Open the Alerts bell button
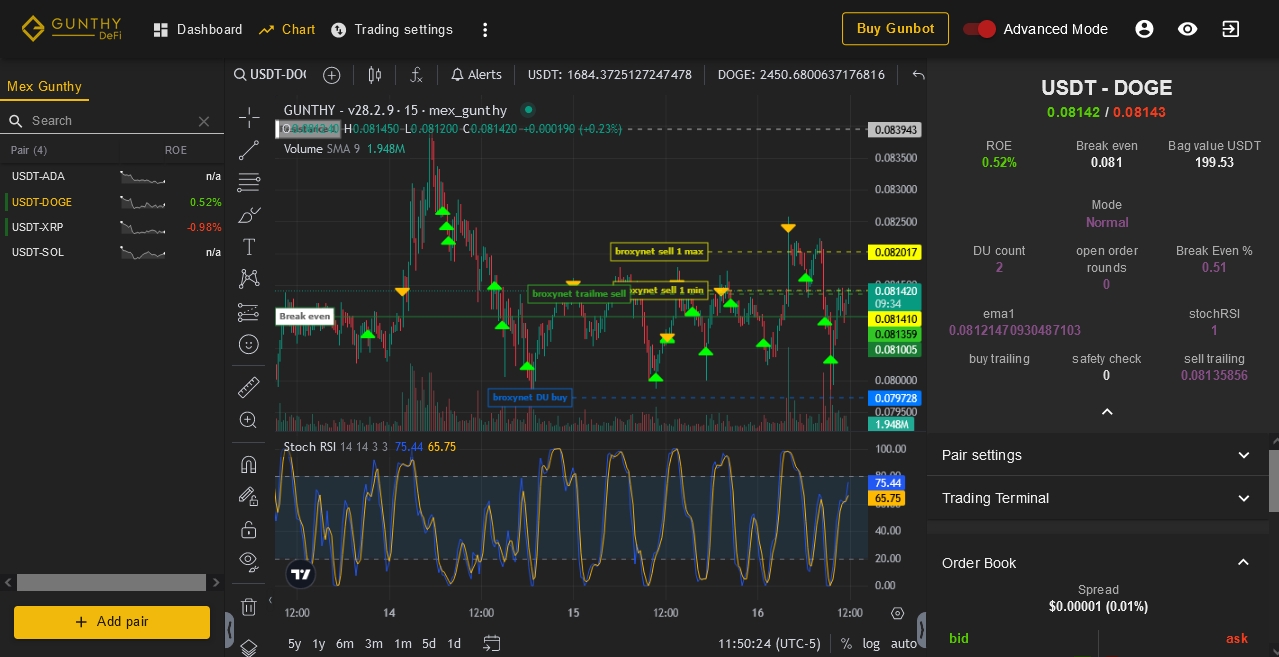 476,75
